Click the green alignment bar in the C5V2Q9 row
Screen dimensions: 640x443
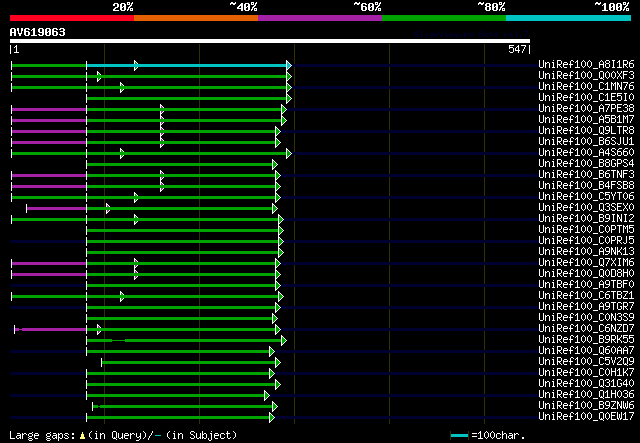click(189, 363)
